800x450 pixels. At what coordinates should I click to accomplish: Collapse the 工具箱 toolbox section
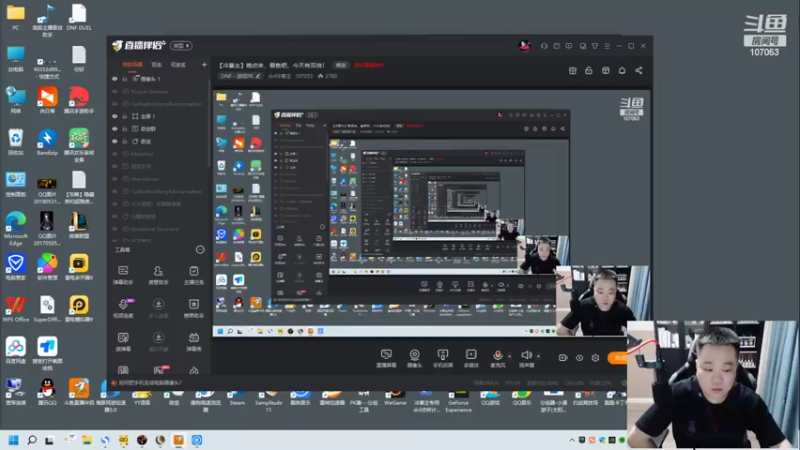click(x=200, y=249)
